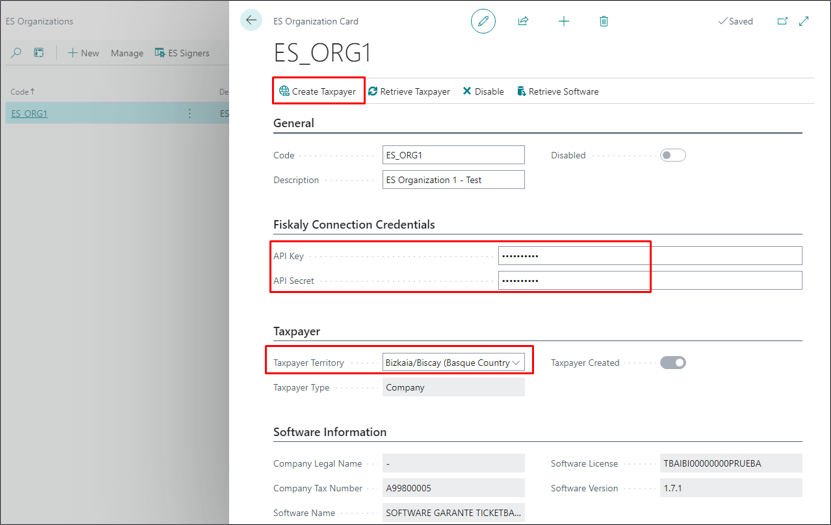The height and width of the screenshot is (525, 831).
Task: Click the Taxpayer Type Company field
Action: 453,387
